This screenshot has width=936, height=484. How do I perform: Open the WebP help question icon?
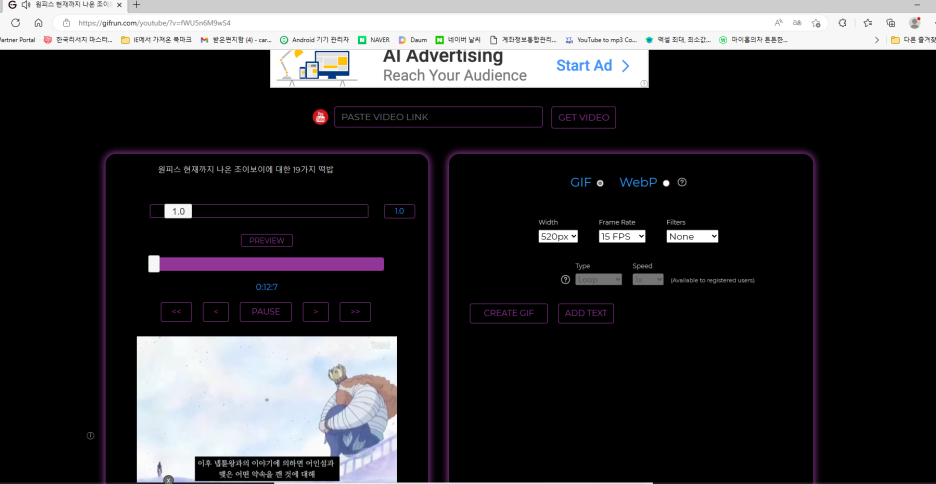coord(682,182)
